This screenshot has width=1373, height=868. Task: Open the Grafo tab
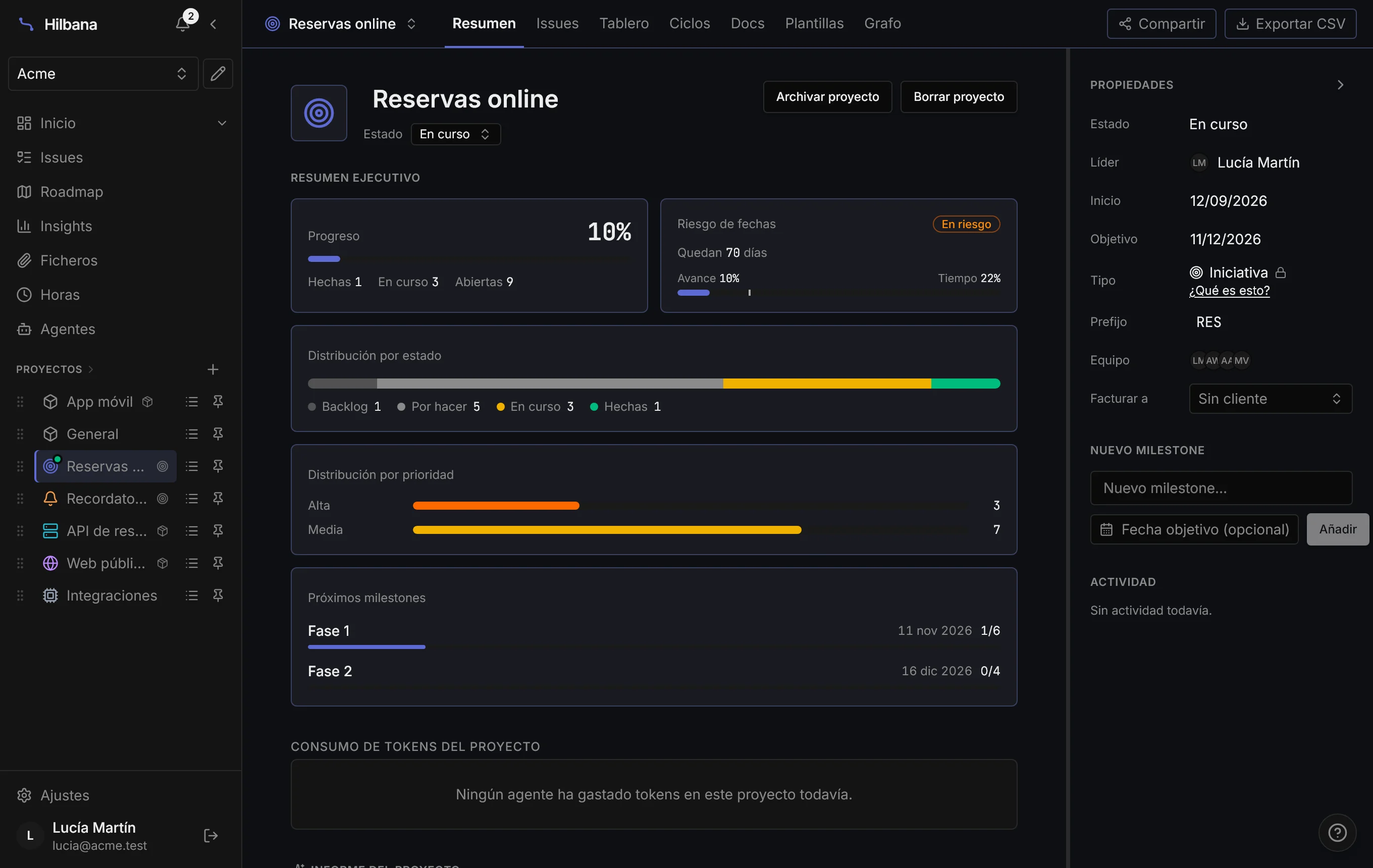tap(882, 23)
